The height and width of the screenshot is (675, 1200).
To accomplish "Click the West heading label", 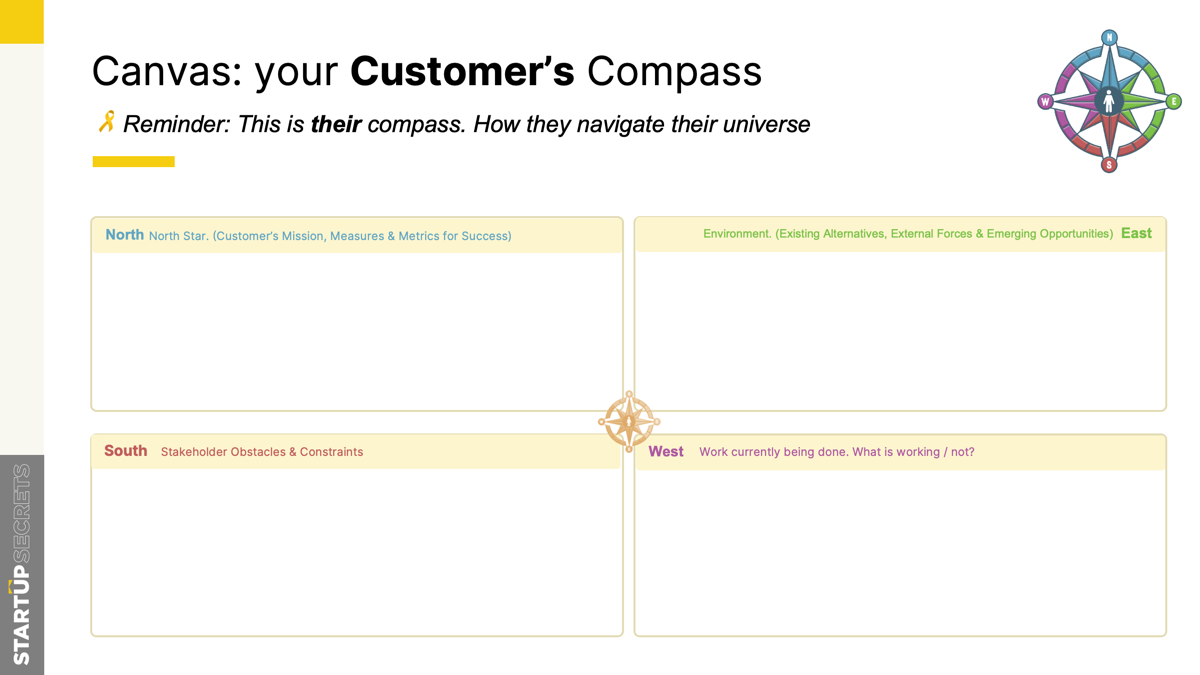I will pos(666,452).
